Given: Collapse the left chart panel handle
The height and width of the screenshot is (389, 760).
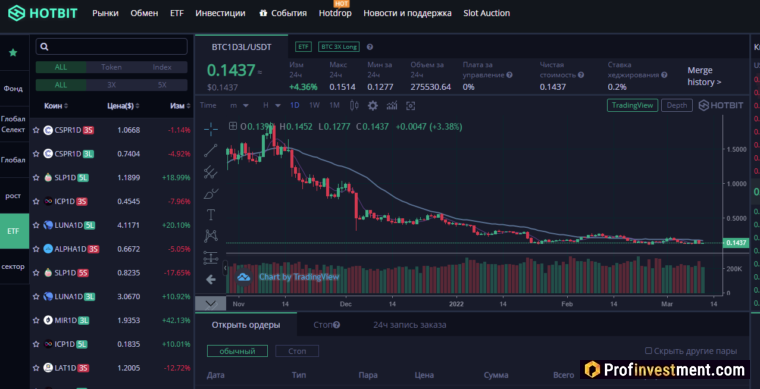Looking at the screenshot, I should (x=225, y=267).
